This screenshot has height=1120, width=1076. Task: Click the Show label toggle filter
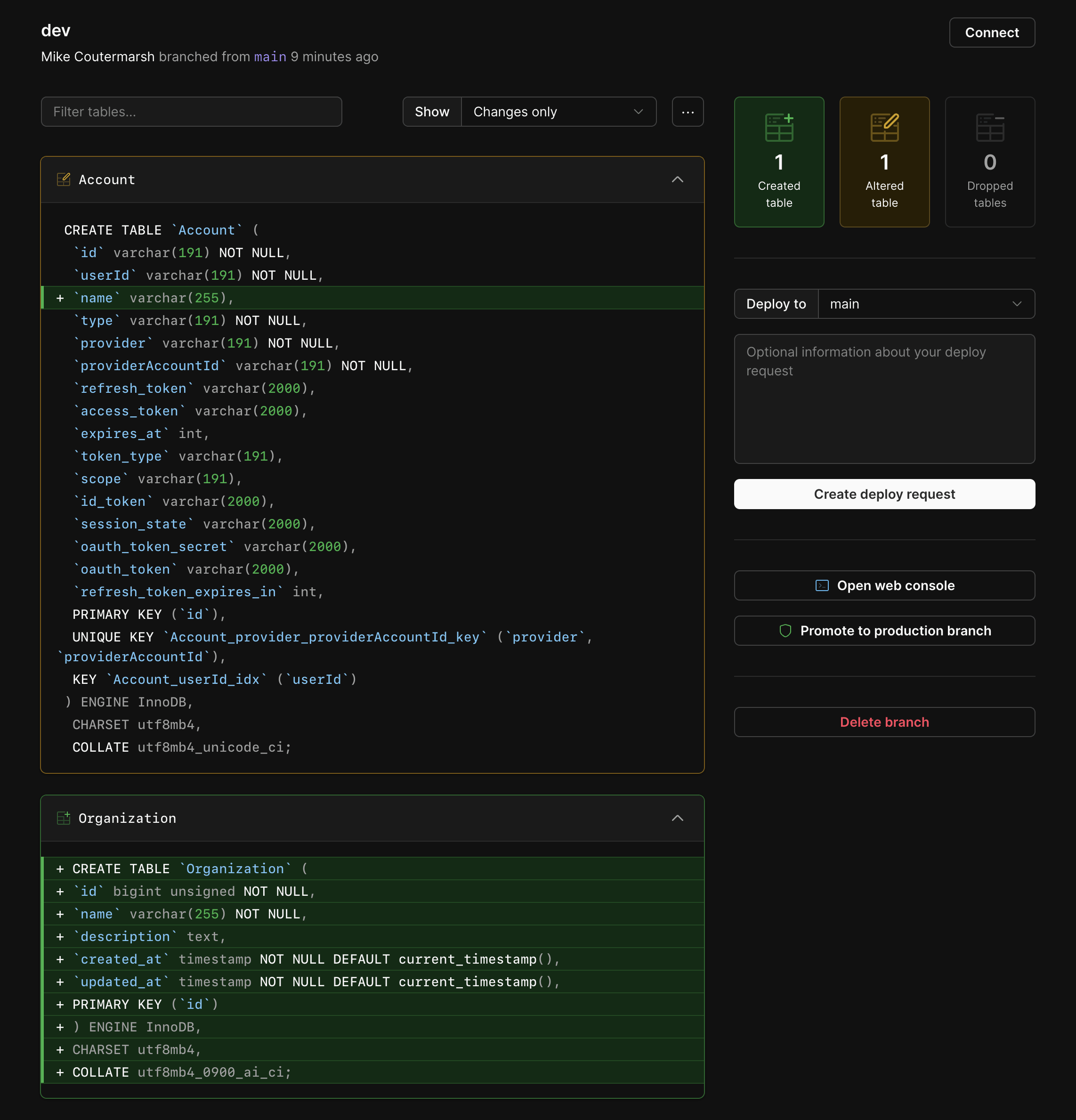[431, 111]
